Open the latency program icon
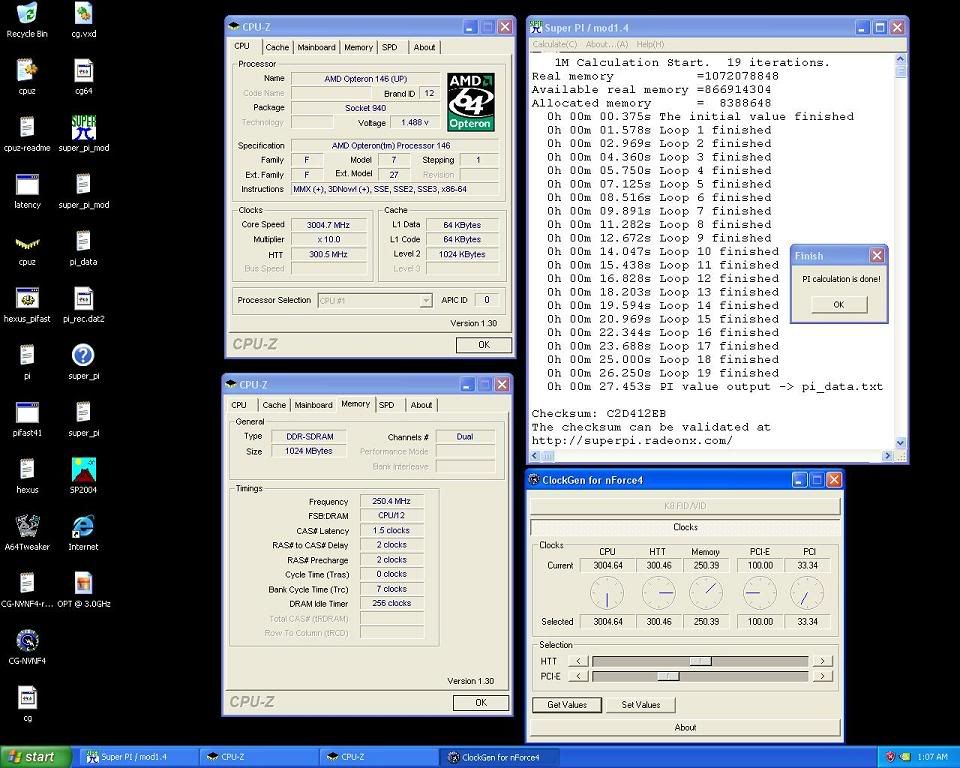This screenshot has height=768, width=960. (x=27, y=184)
